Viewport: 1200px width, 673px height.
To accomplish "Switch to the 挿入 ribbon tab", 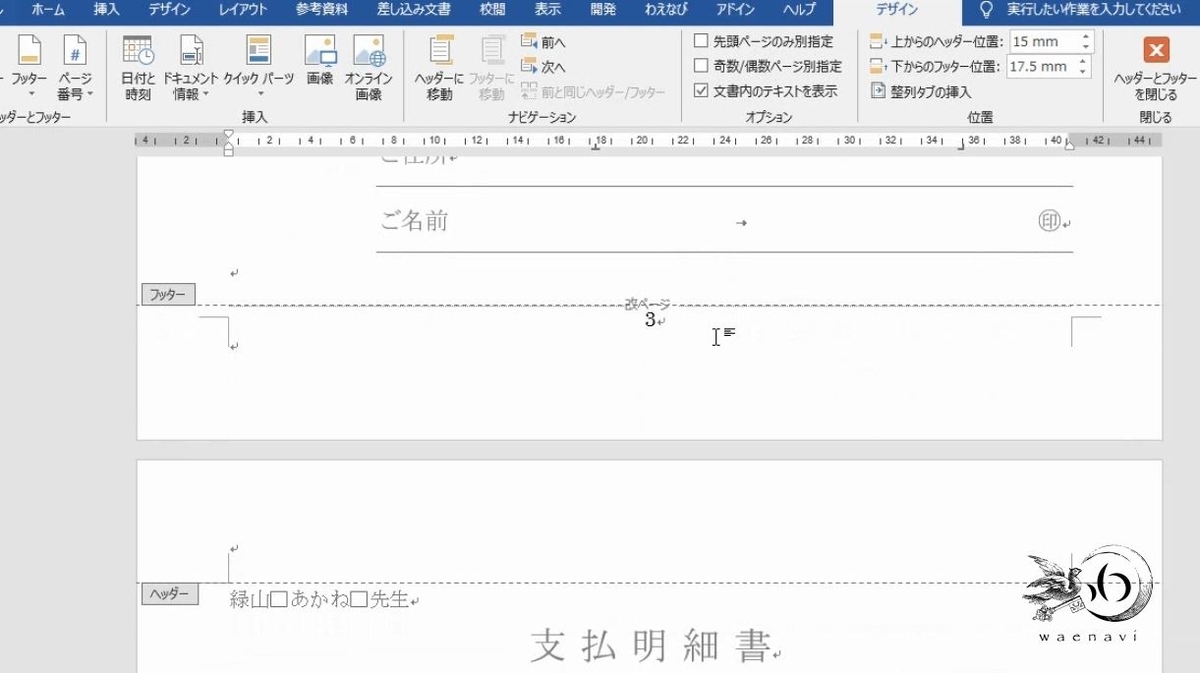I will click(x=108, y=11).
